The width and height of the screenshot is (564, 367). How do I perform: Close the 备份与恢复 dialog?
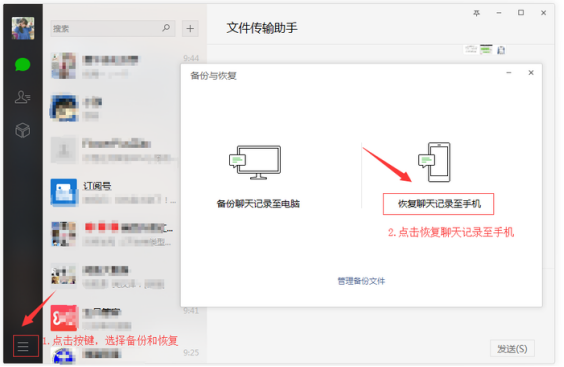[531, 73]
